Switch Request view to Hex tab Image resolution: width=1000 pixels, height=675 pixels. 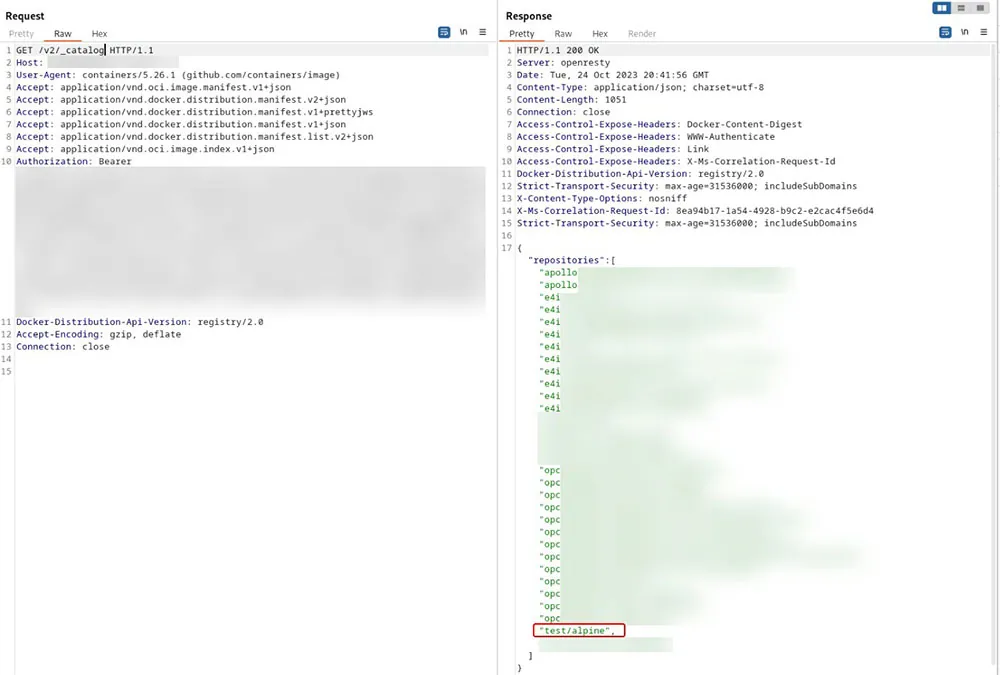99,34
